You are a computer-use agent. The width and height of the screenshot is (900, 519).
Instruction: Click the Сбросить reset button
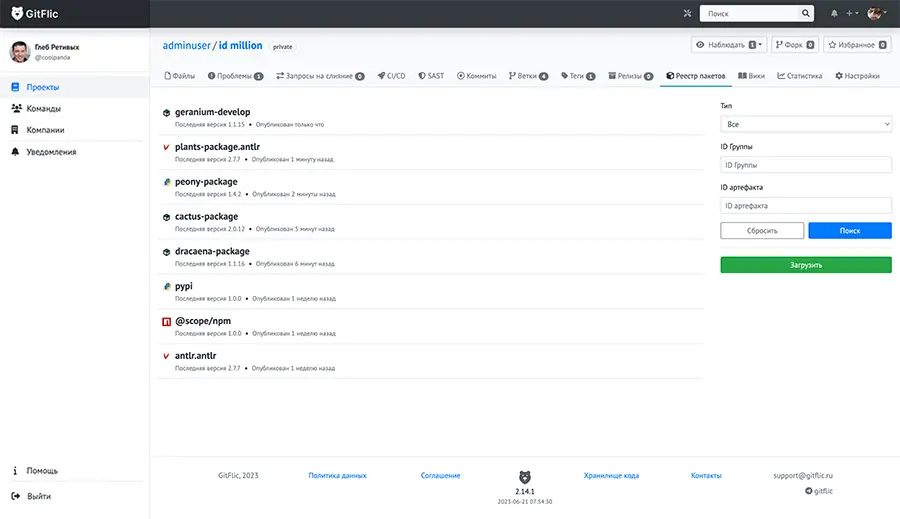[762, 230]
